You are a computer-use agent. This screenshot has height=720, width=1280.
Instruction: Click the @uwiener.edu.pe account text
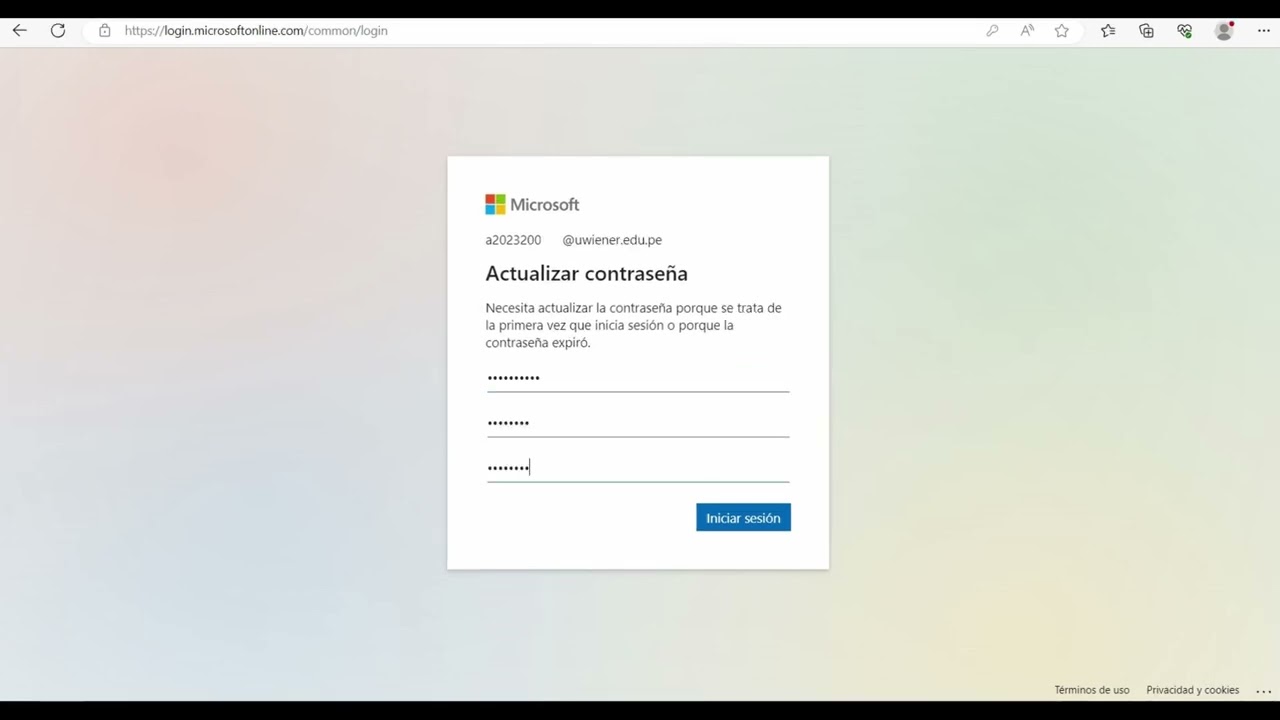[x=612, y=240]
